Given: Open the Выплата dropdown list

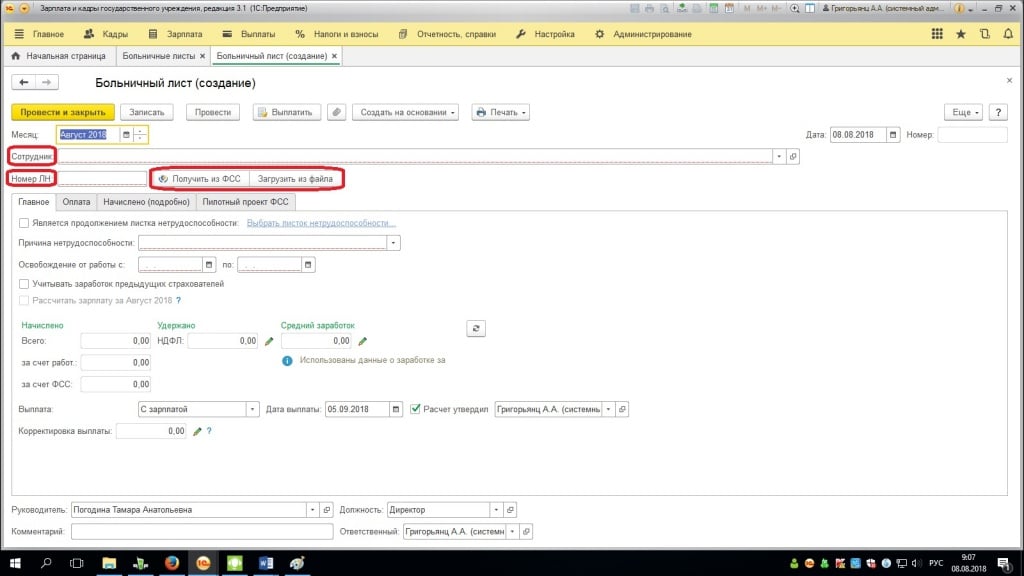Looking at the screenshot, I should [x=253, y=409].
